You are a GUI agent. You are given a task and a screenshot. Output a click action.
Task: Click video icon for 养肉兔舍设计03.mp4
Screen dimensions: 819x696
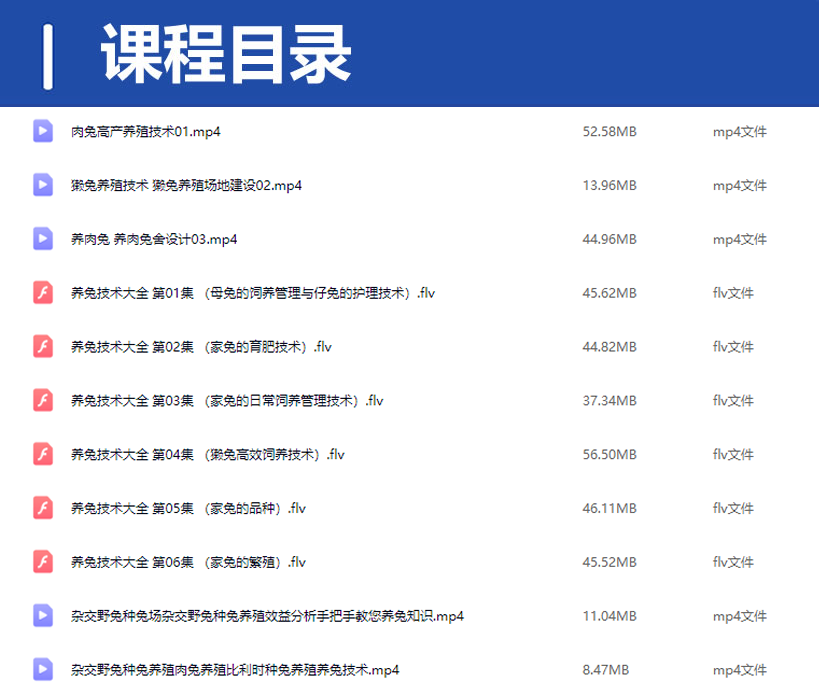pyautogui.click(x=43, y=239)
